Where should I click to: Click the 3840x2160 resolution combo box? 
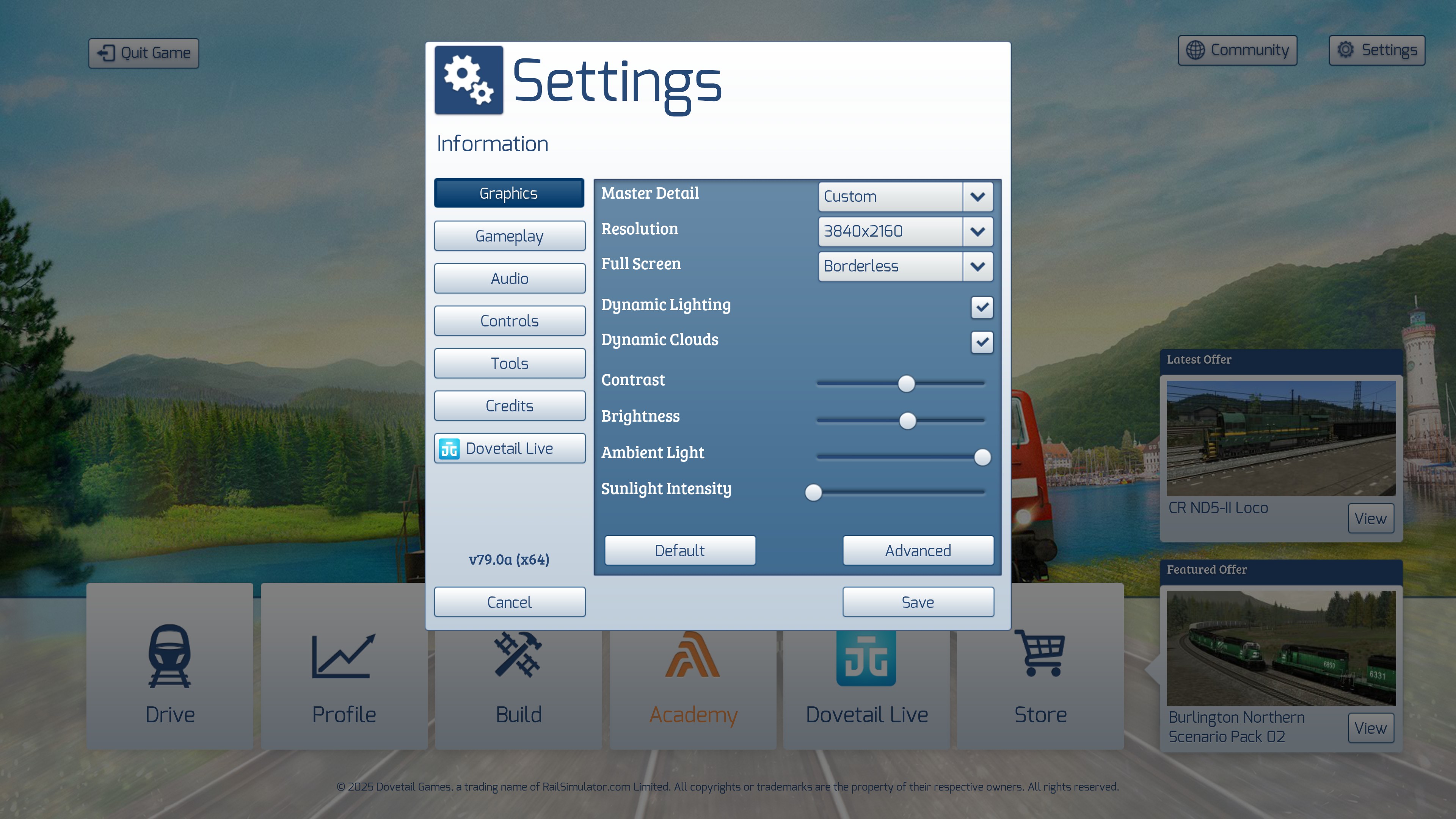tap(905, 232)
